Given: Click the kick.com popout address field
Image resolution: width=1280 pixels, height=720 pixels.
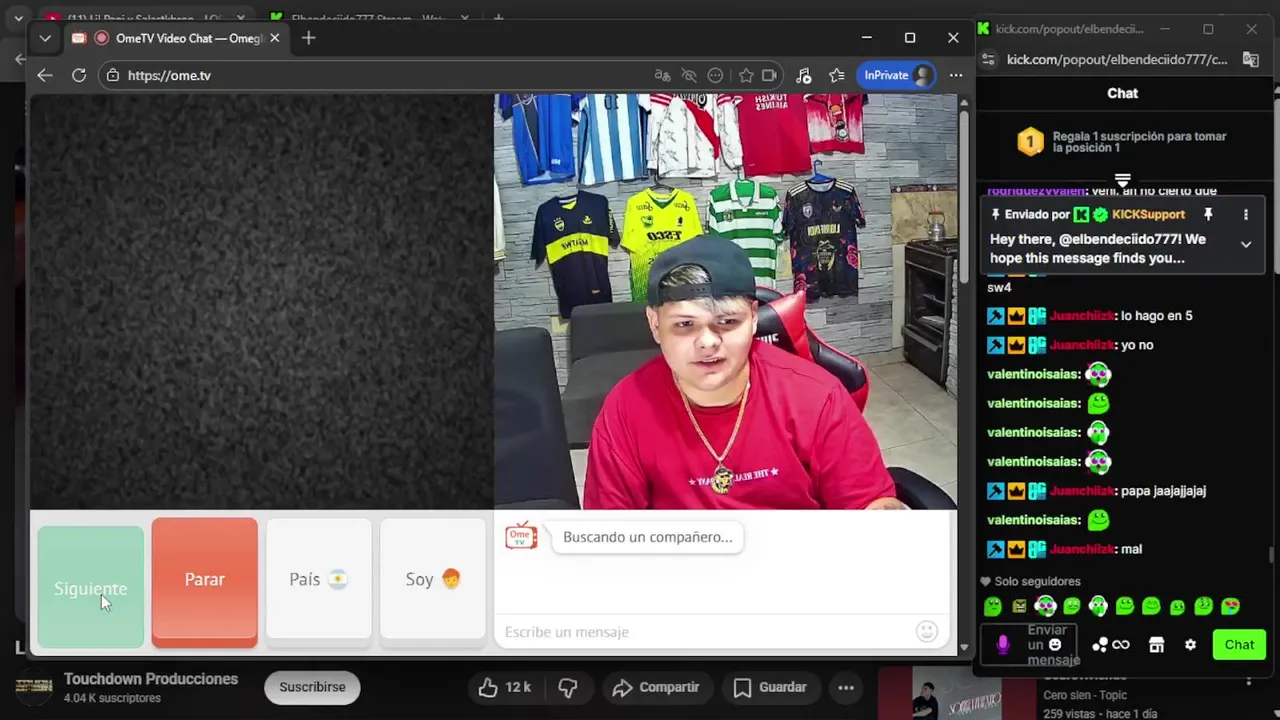Looking at the screenshot, I should [1117, 60].
